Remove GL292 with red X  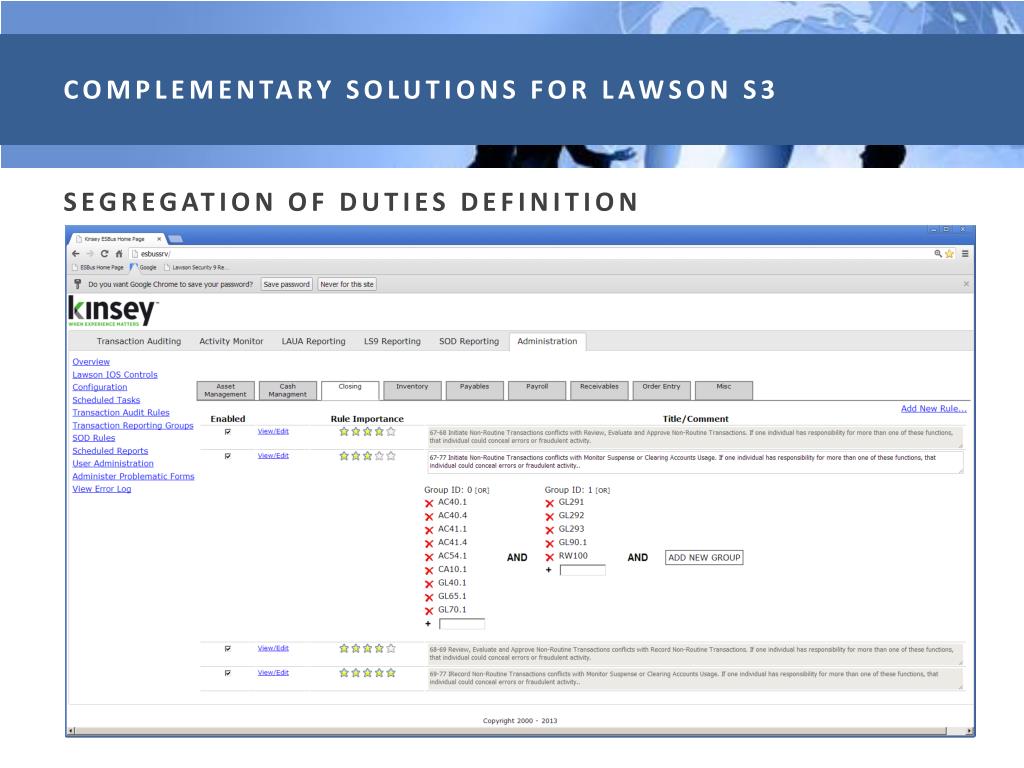pos(549,517)
